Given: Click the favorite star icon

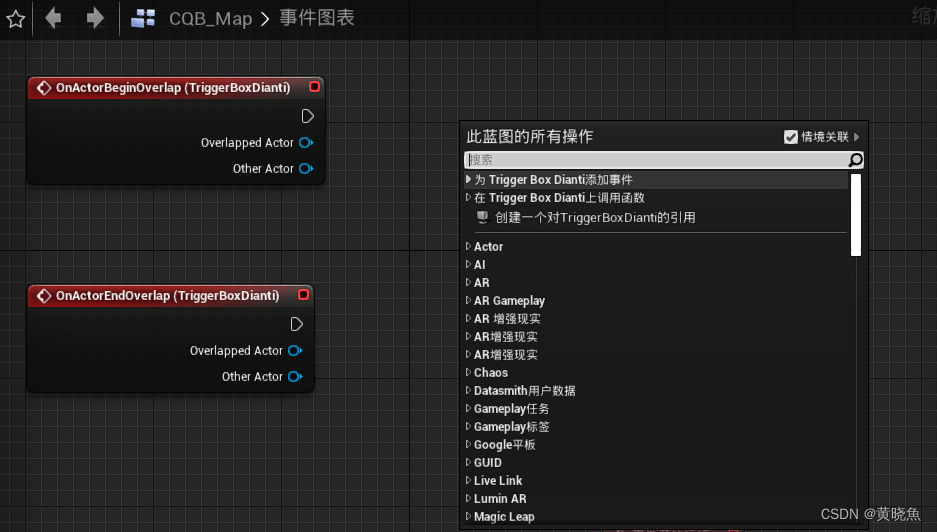Looking at the screenshot, I should [16, 19].
